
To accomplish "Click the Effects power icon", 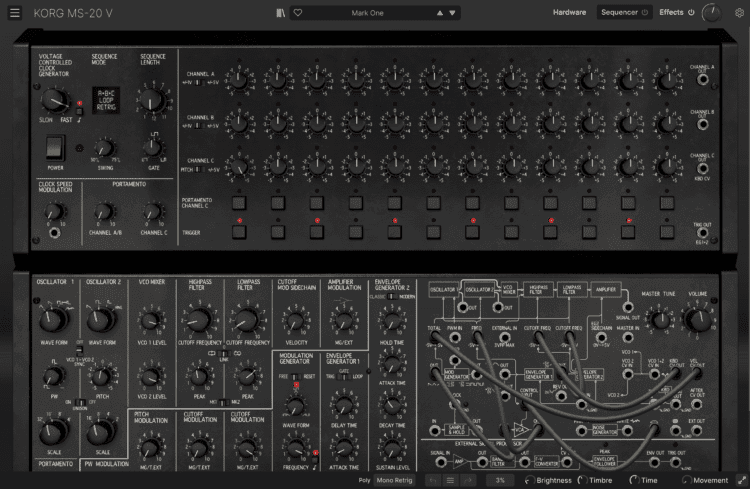I will [x=691, y=12].
